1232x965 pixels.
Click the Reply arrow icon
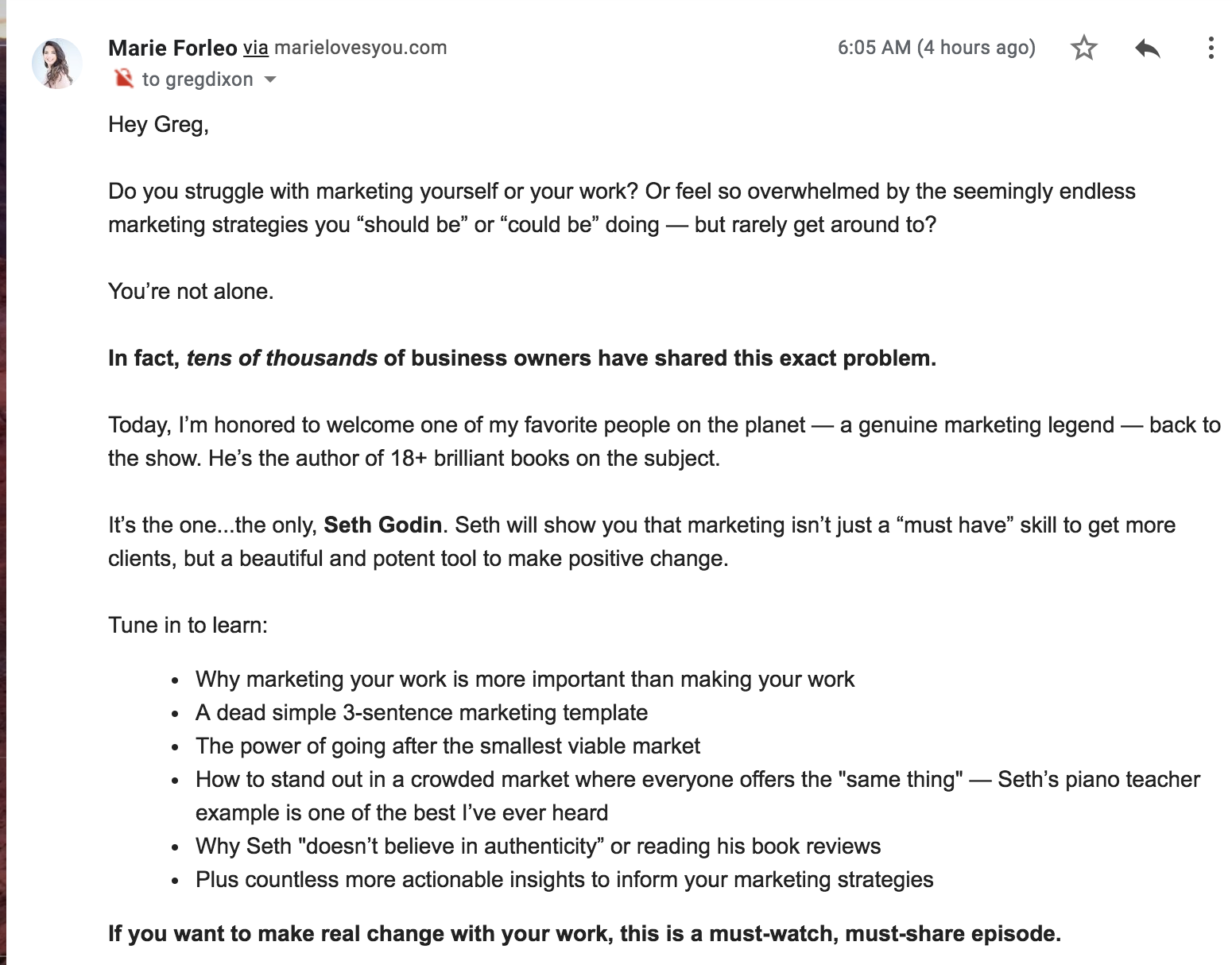1147,48
